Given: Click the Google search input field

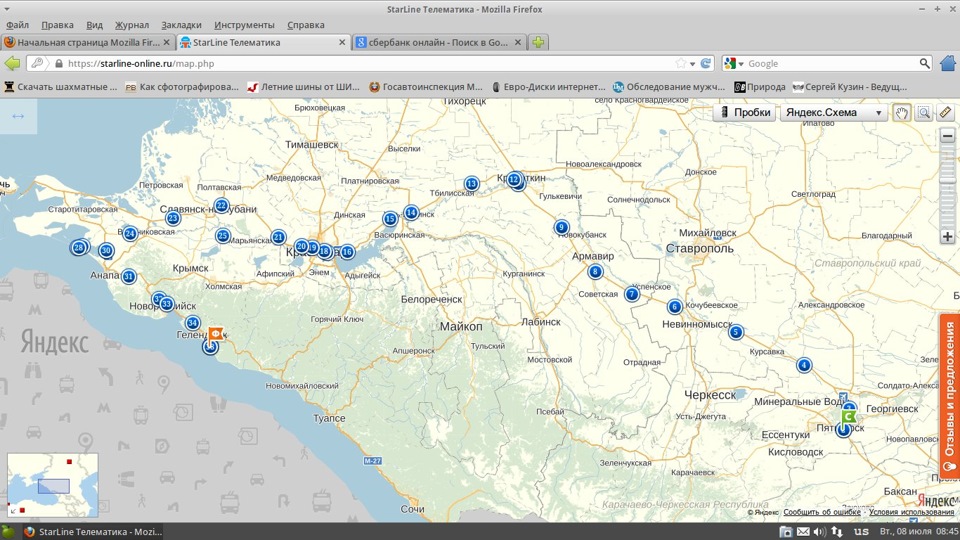Looking at the screenshot, I should pyautogui.click(x=831, y=64).
